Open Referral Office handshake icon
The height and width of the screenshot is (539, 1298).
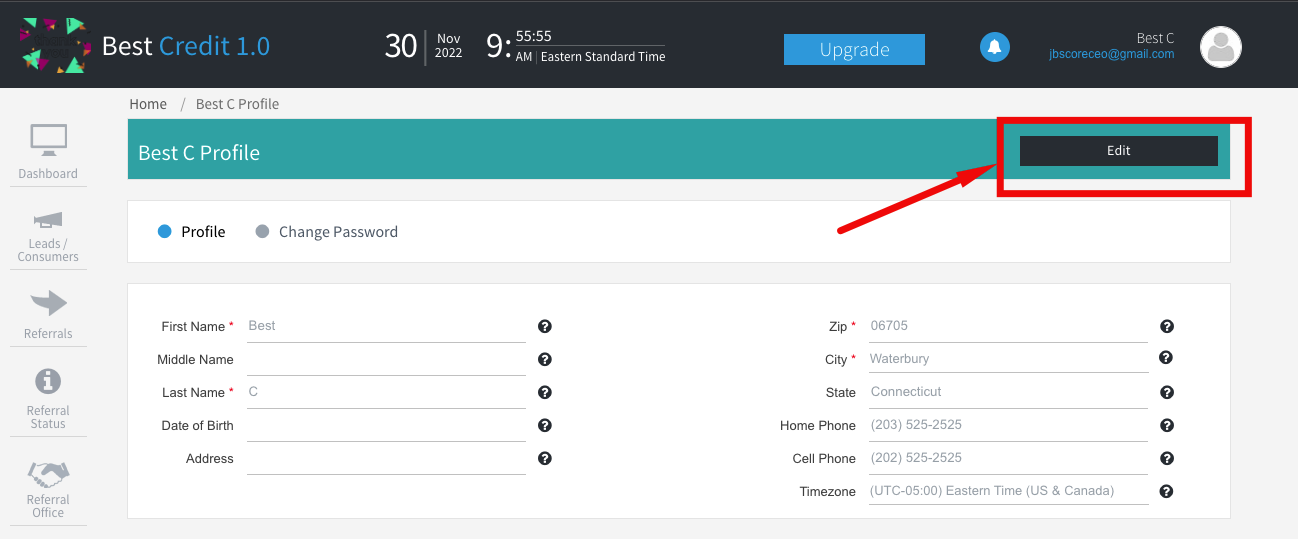48,474
